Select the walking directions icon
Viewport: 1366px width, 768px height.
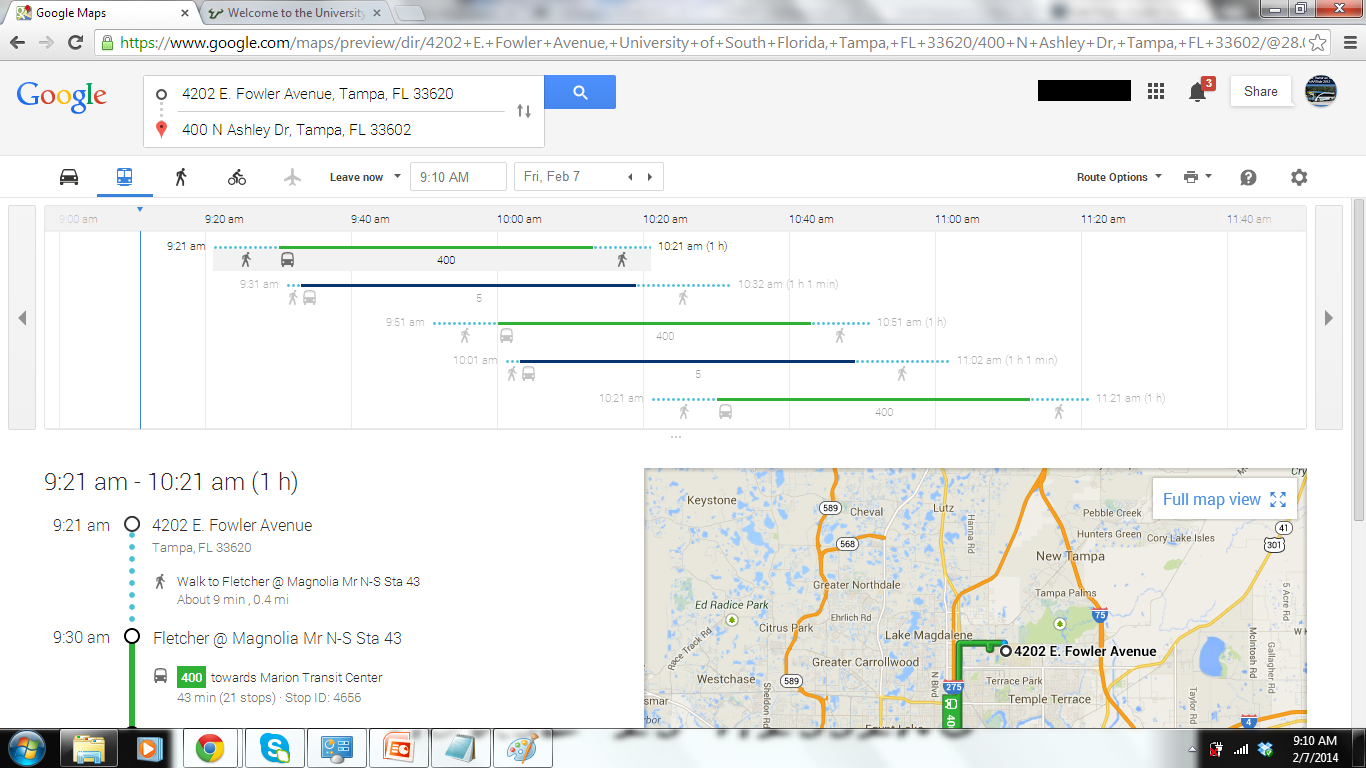[181, 177]
